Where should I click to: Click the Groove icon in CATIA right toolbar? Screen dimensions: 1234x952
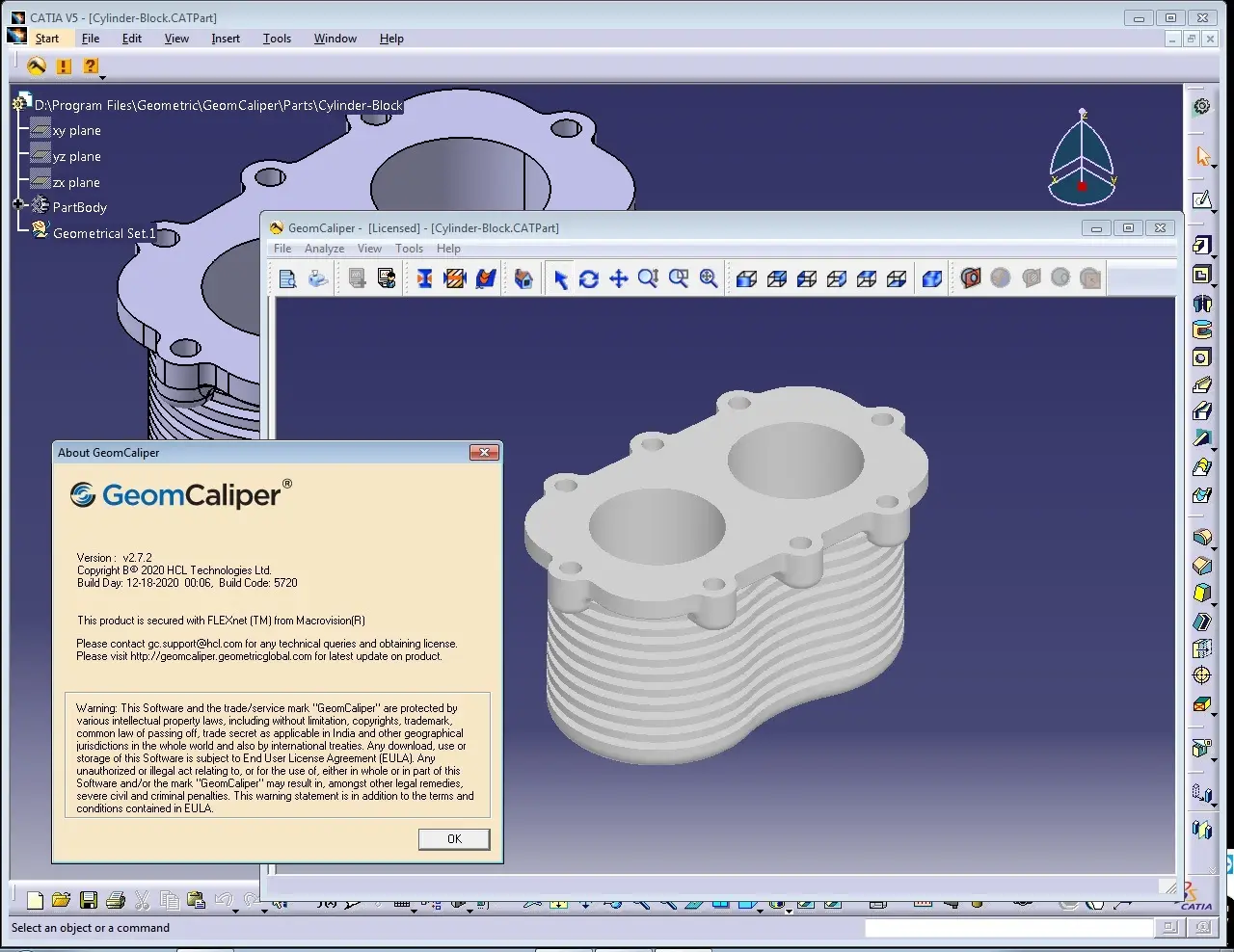1201,330
